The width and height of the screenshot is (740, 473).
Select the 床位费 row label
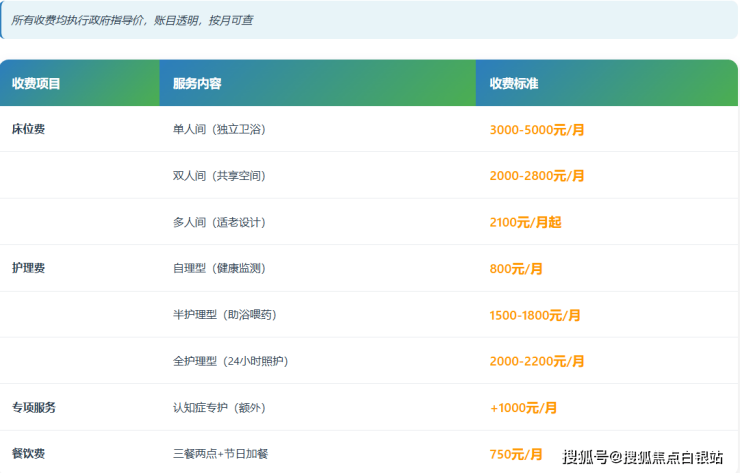(x=28, y=129)
